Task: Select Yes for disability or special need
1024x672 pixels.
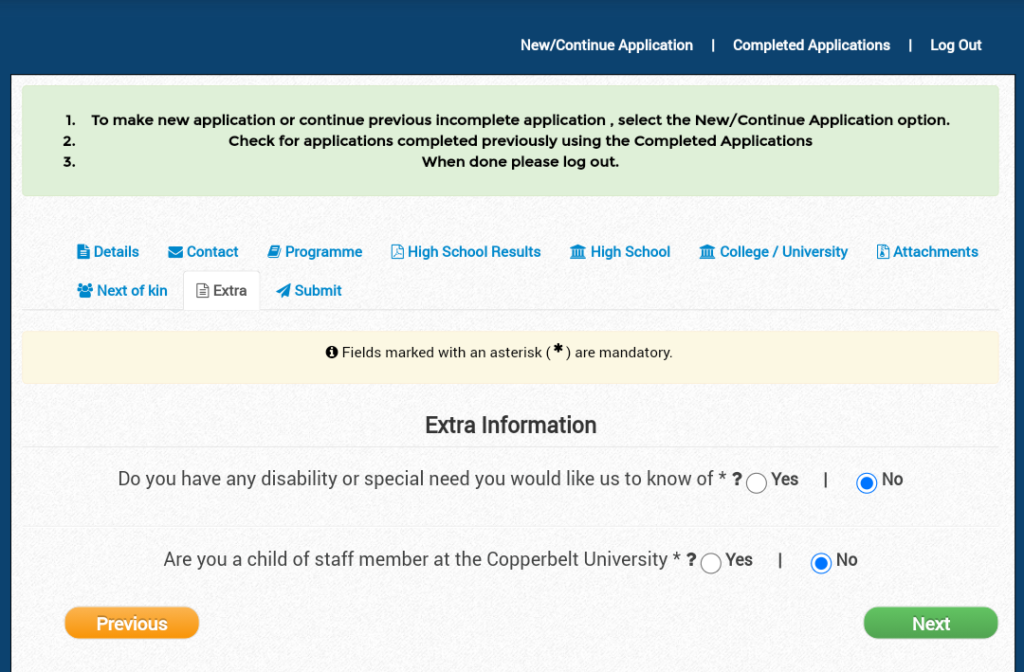Action: point(757,483)
